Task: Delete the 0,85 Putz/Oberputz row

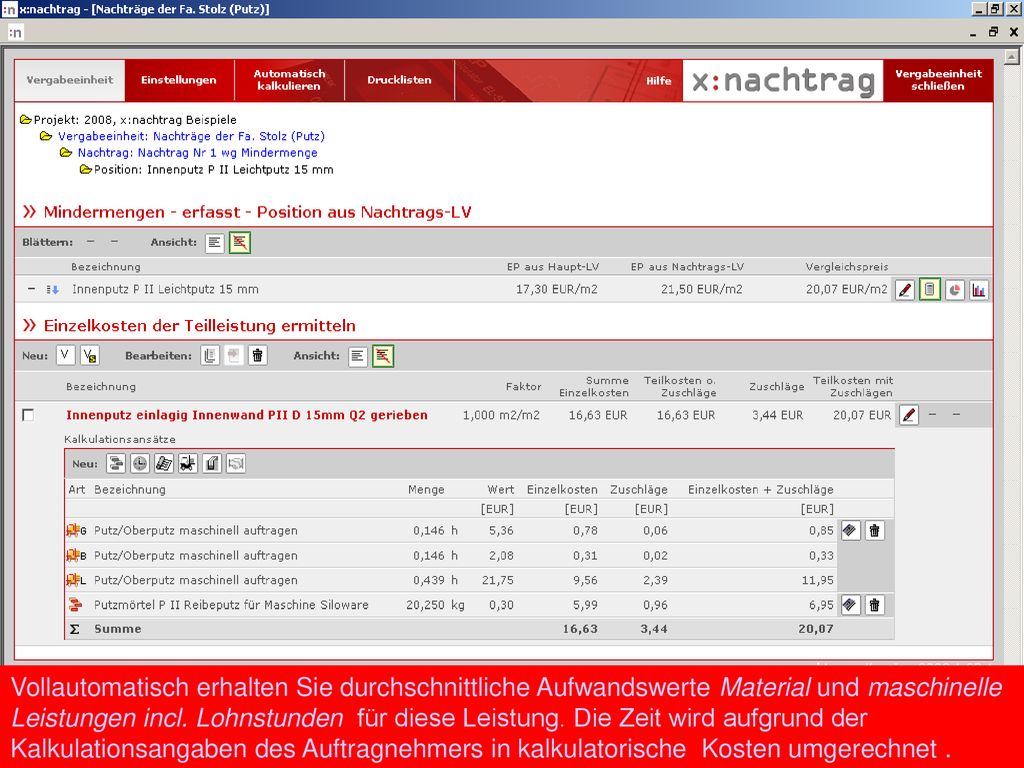Action: pos(874,530)
